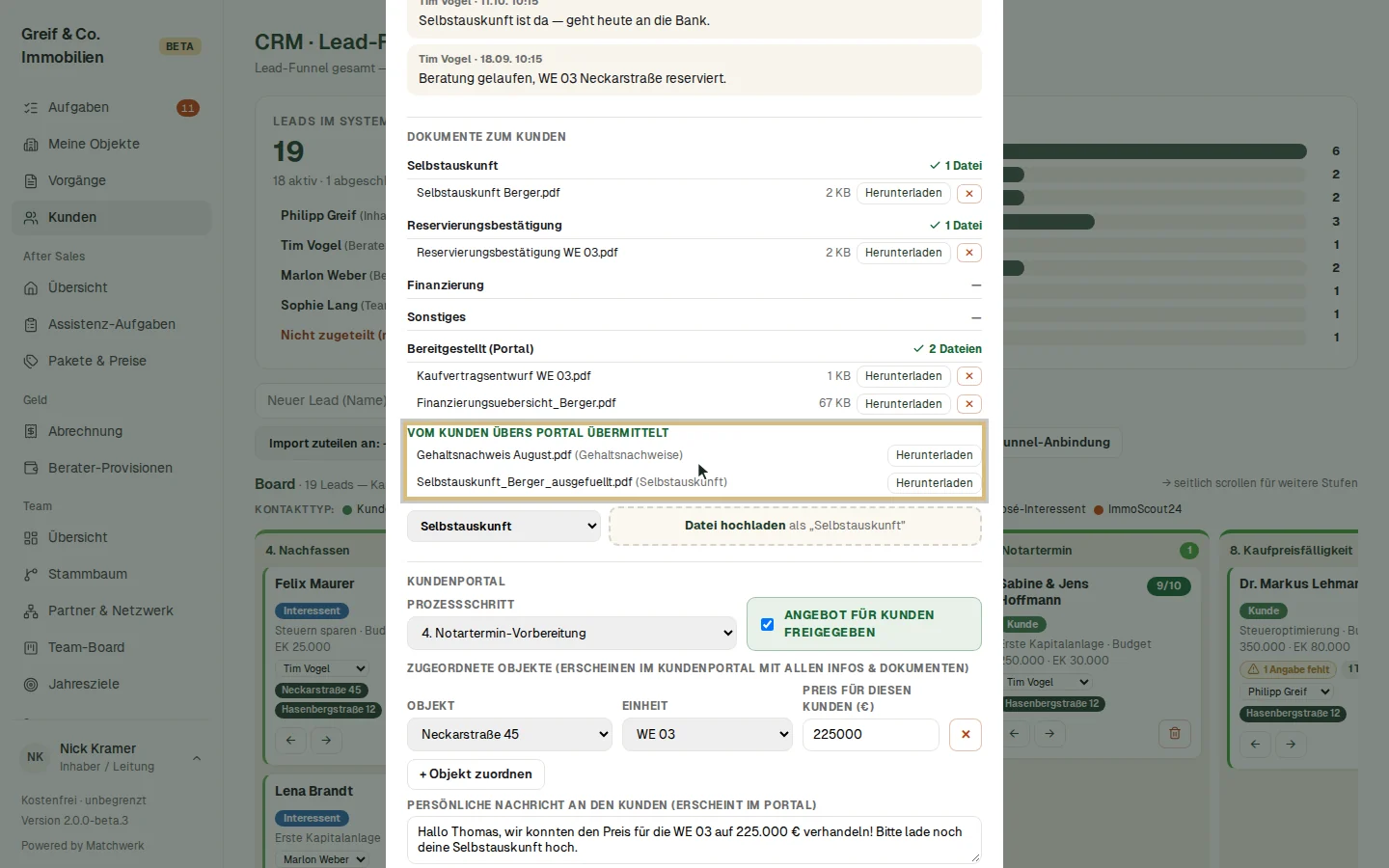
Task: Move Felix Maurer card forward with right arrow
Action: (327, 741)
